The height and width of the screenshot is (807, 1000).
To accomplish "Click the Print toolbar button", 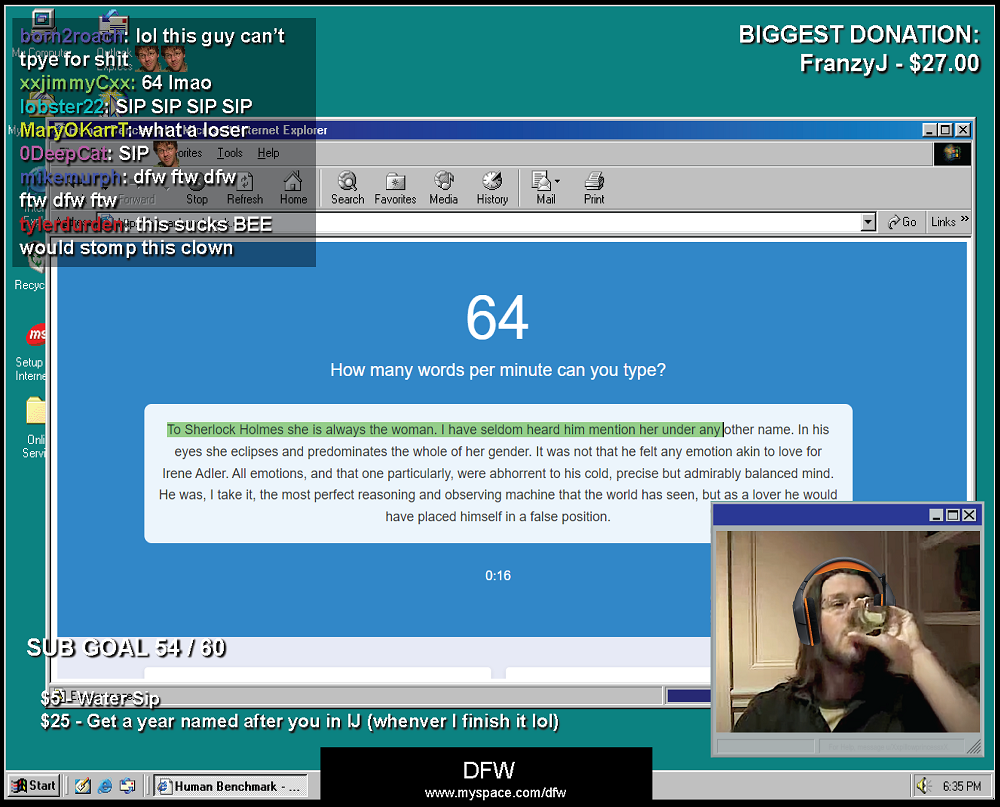I will (x=594, y=188).
